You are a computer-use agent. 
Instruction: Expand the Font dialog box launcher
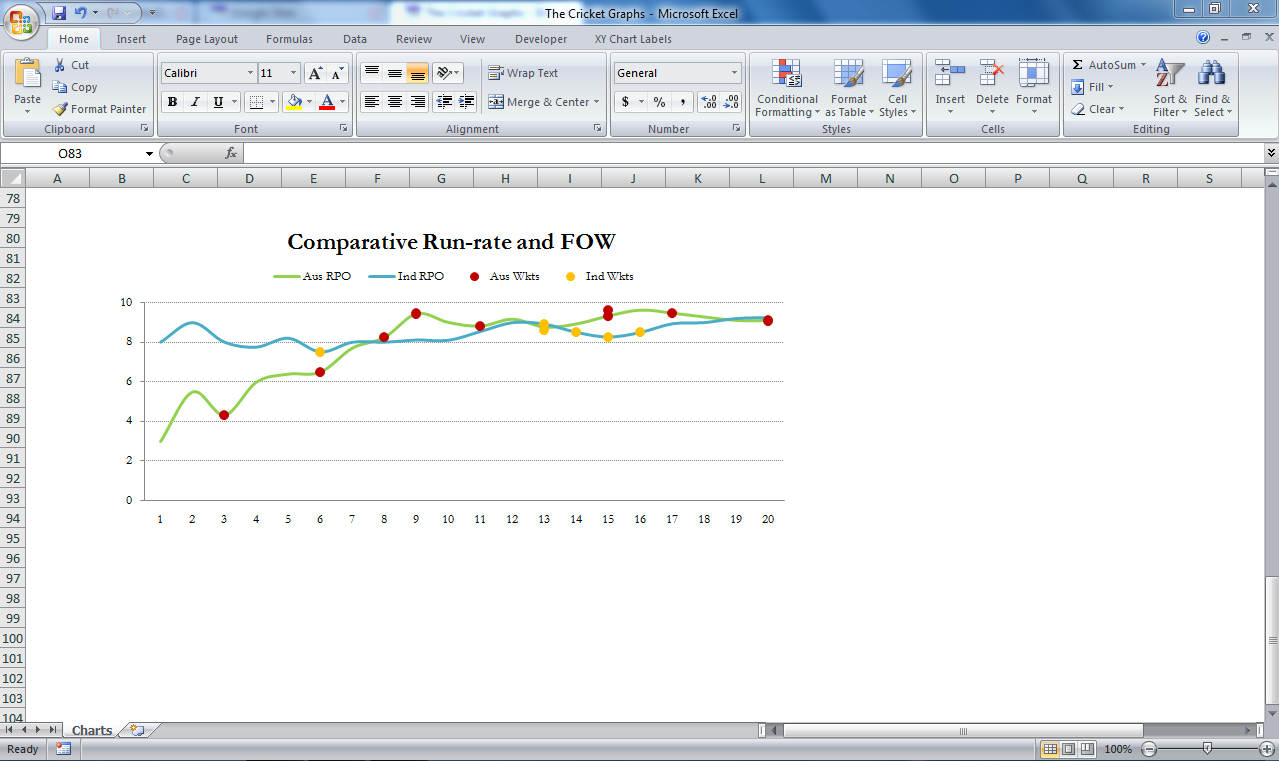coord(345,129)
